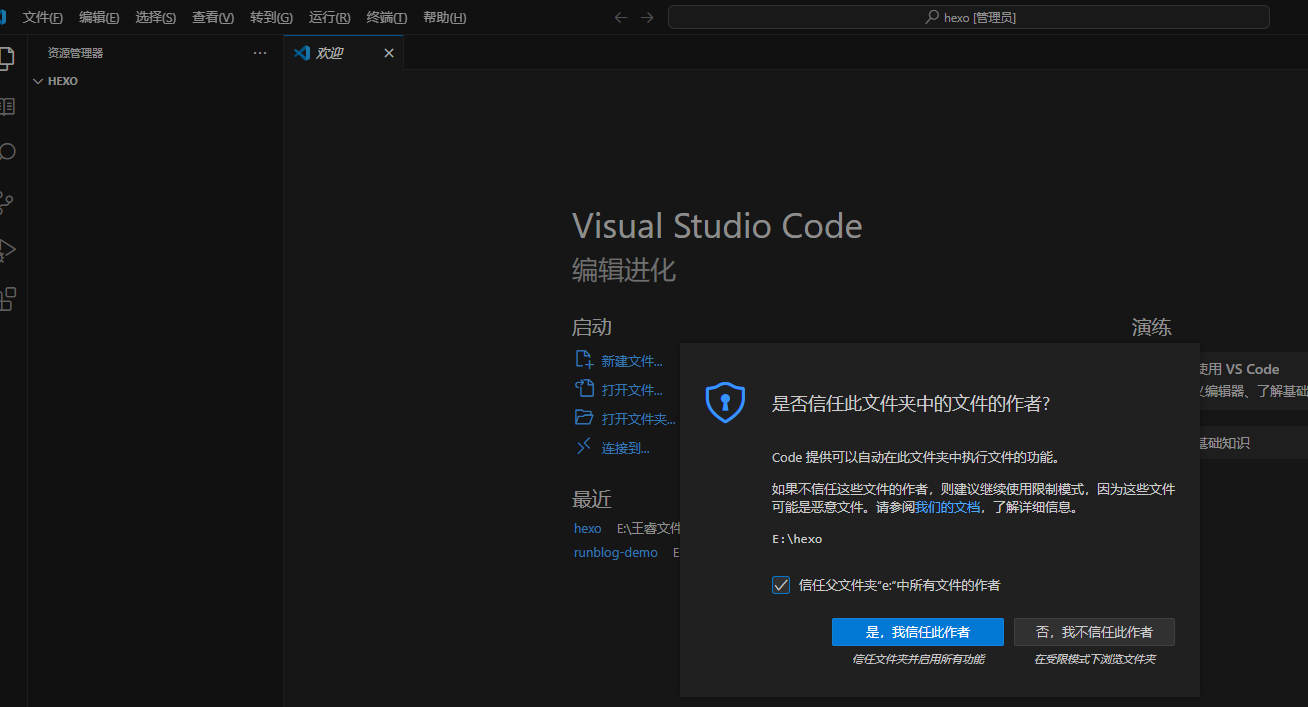Open the explorer more actions ellipsis
1308x707 pixels.
260,53
